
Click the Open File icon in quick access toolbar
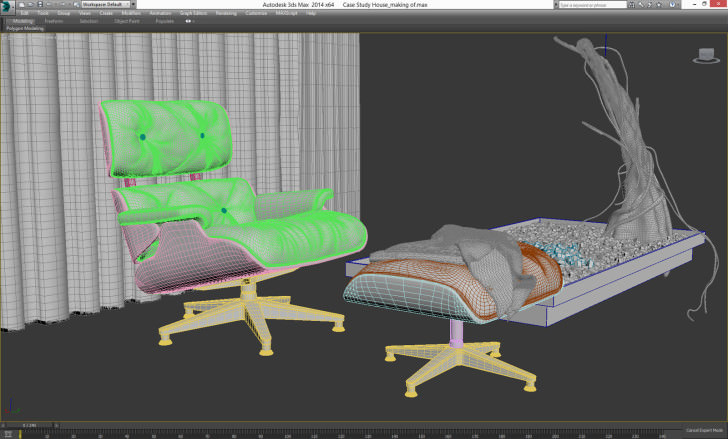pos(30,4)
